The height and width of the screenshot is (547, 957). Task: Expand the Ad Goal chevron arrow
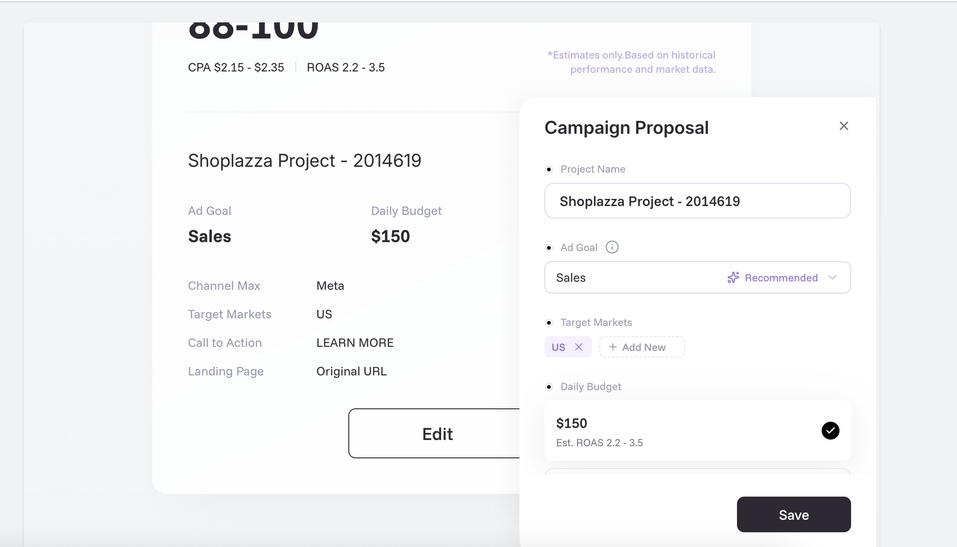point(832,278)
